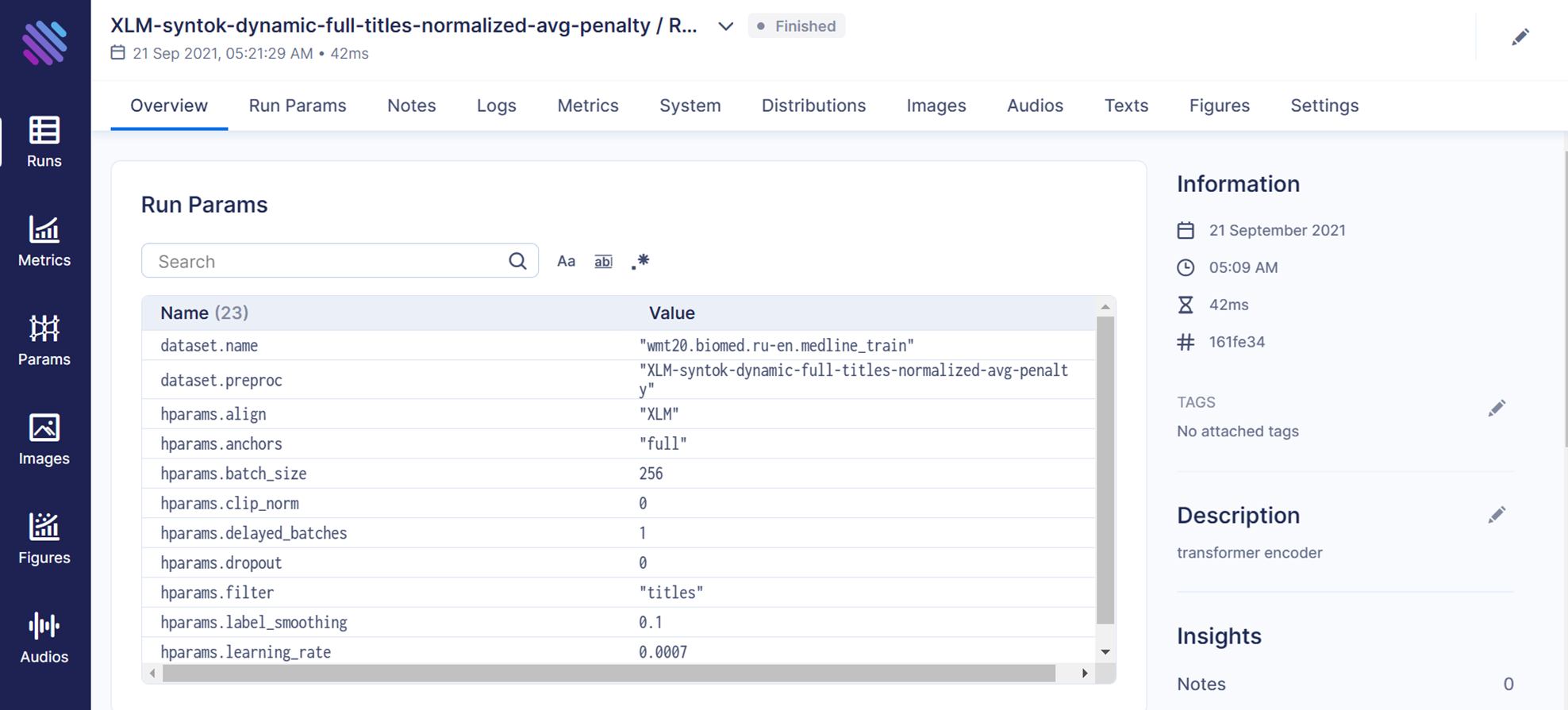Select the hparams.label_smoothing row
This screenshot has width=1568, height=710.
point(619,623)
